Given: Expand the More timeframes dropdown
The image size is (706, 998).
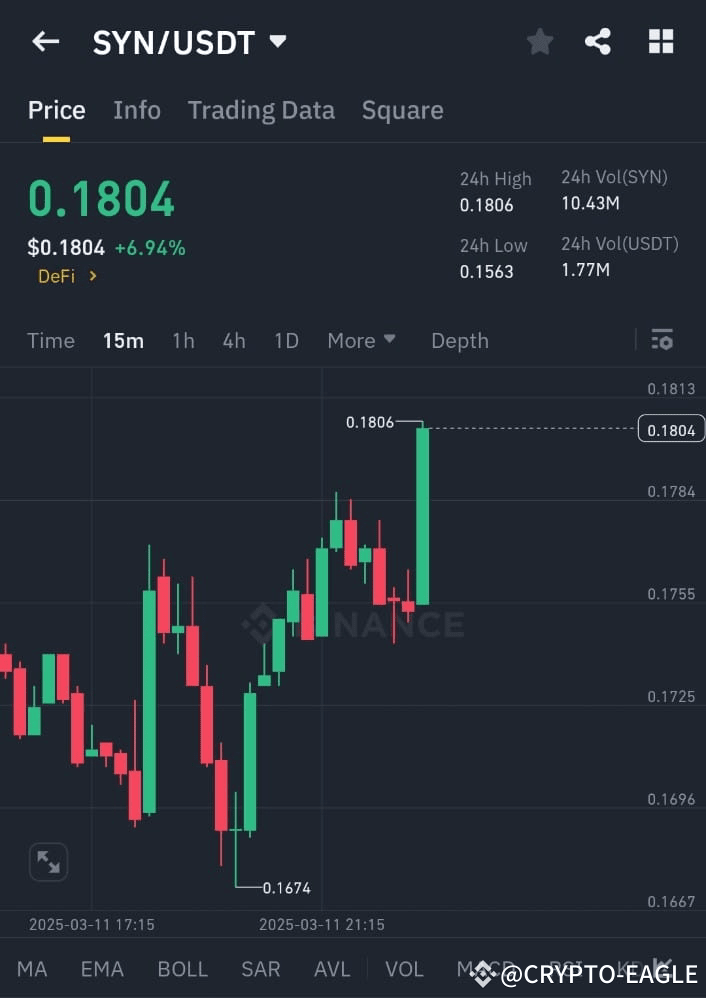Looking at the screenshot, I should pyautogui.click(x=361, y=340).
